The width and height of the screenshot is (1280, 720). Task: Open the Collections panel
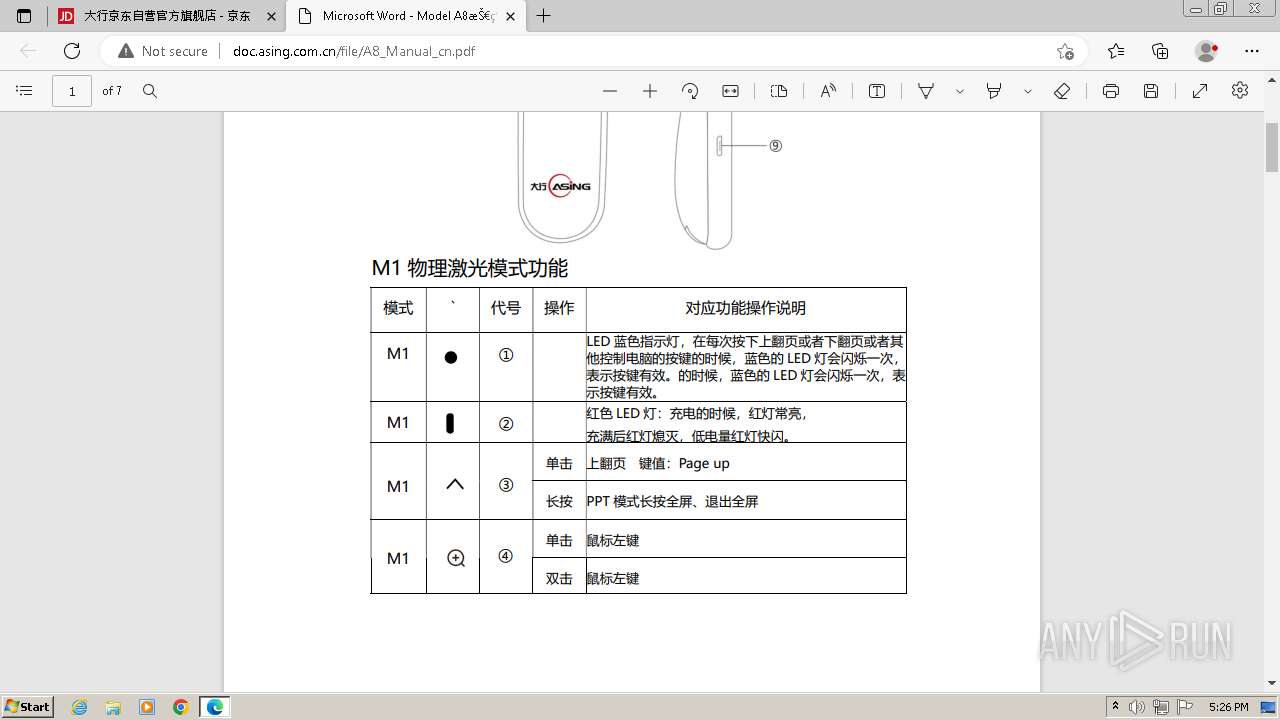1160,51
